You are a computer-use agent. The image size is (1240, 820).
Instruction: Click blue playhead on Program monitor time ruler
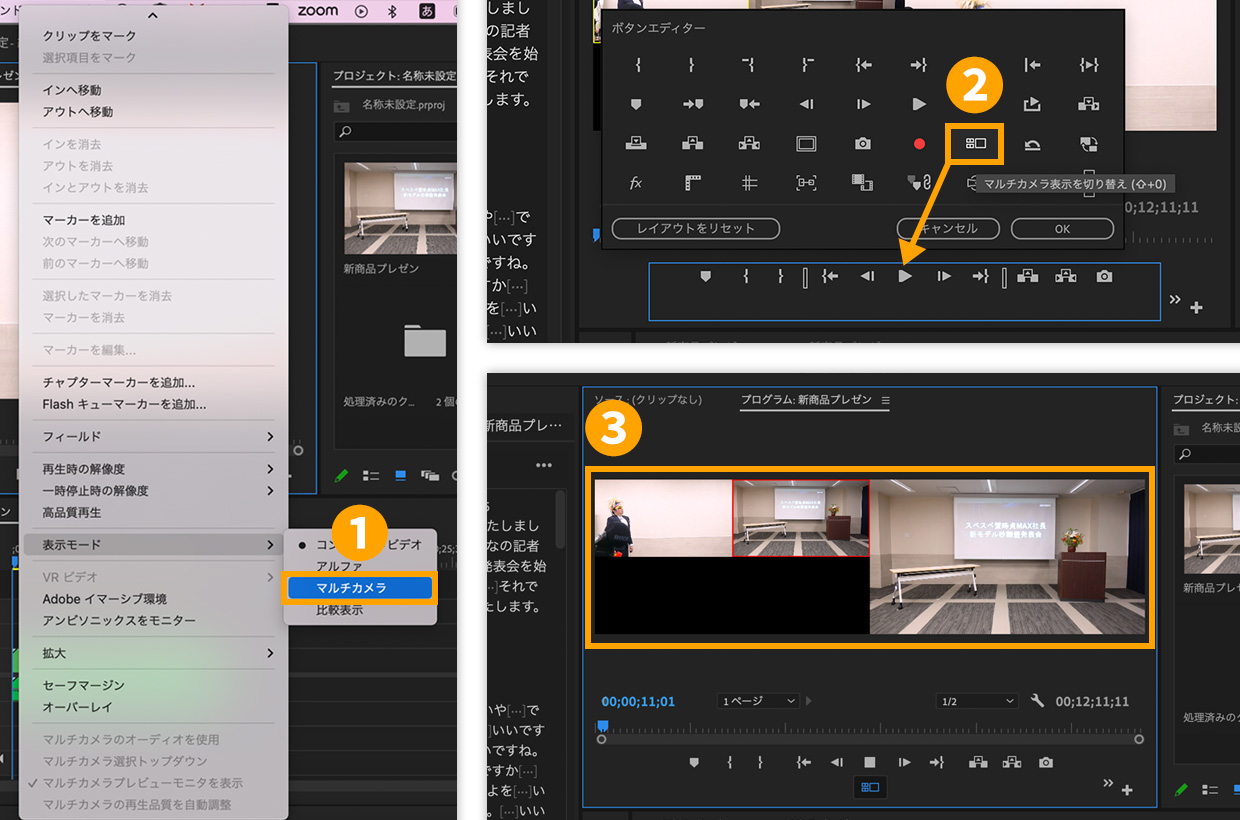[x=602, y=727]
